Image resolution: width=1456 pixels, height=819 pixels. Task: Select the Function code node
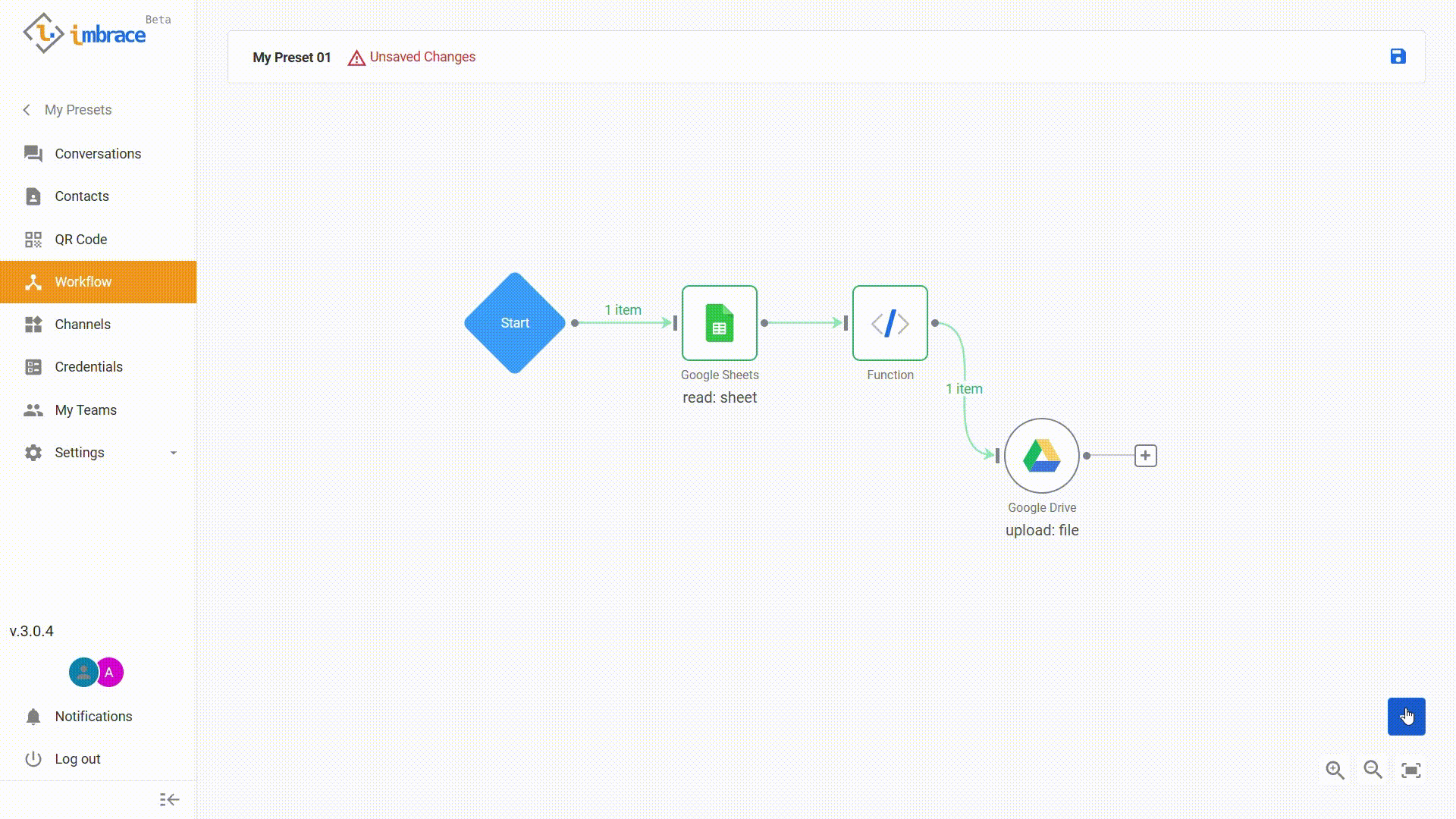coord(890,323)
